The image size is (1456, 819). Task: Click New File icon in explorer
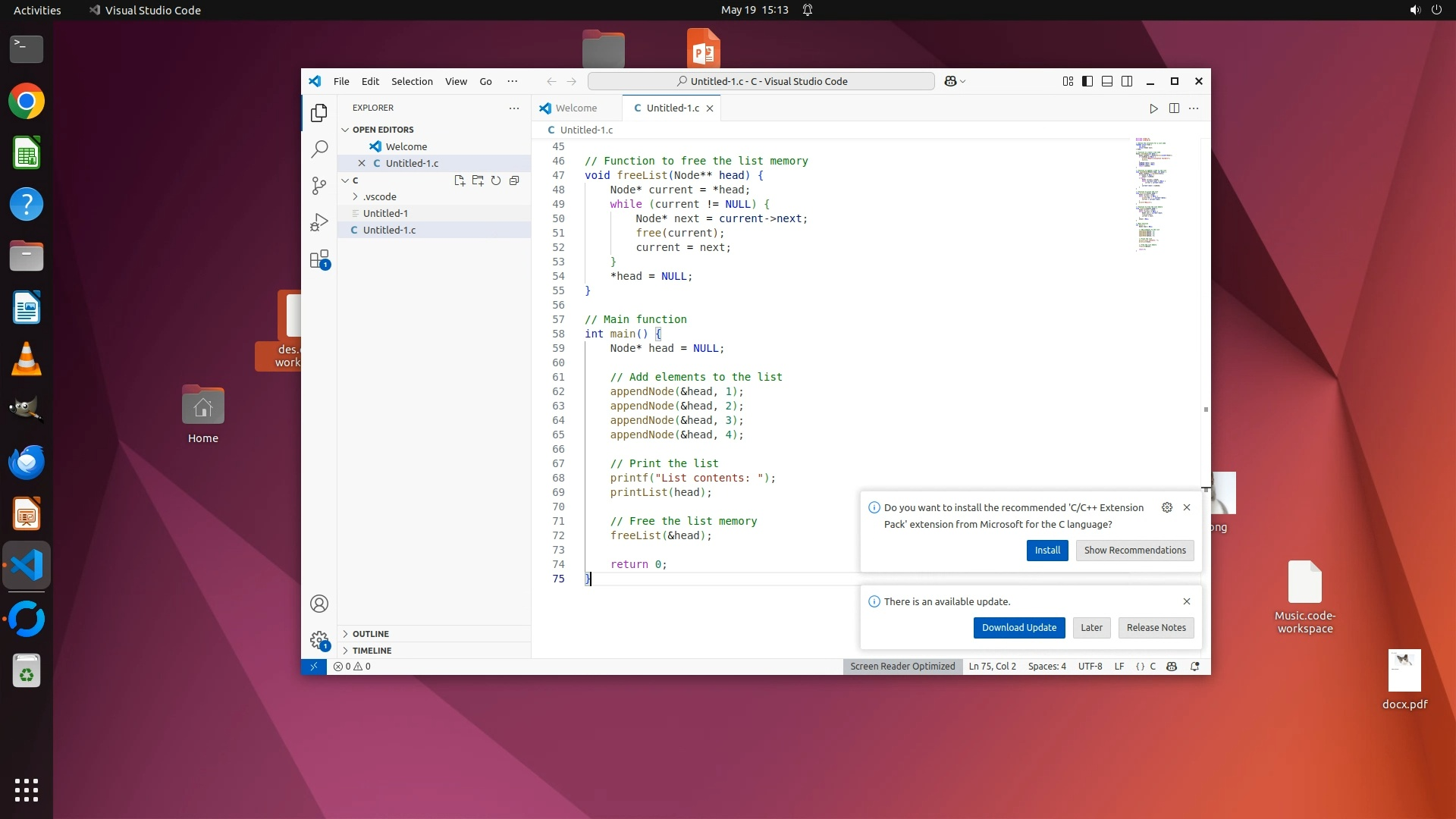460,180
